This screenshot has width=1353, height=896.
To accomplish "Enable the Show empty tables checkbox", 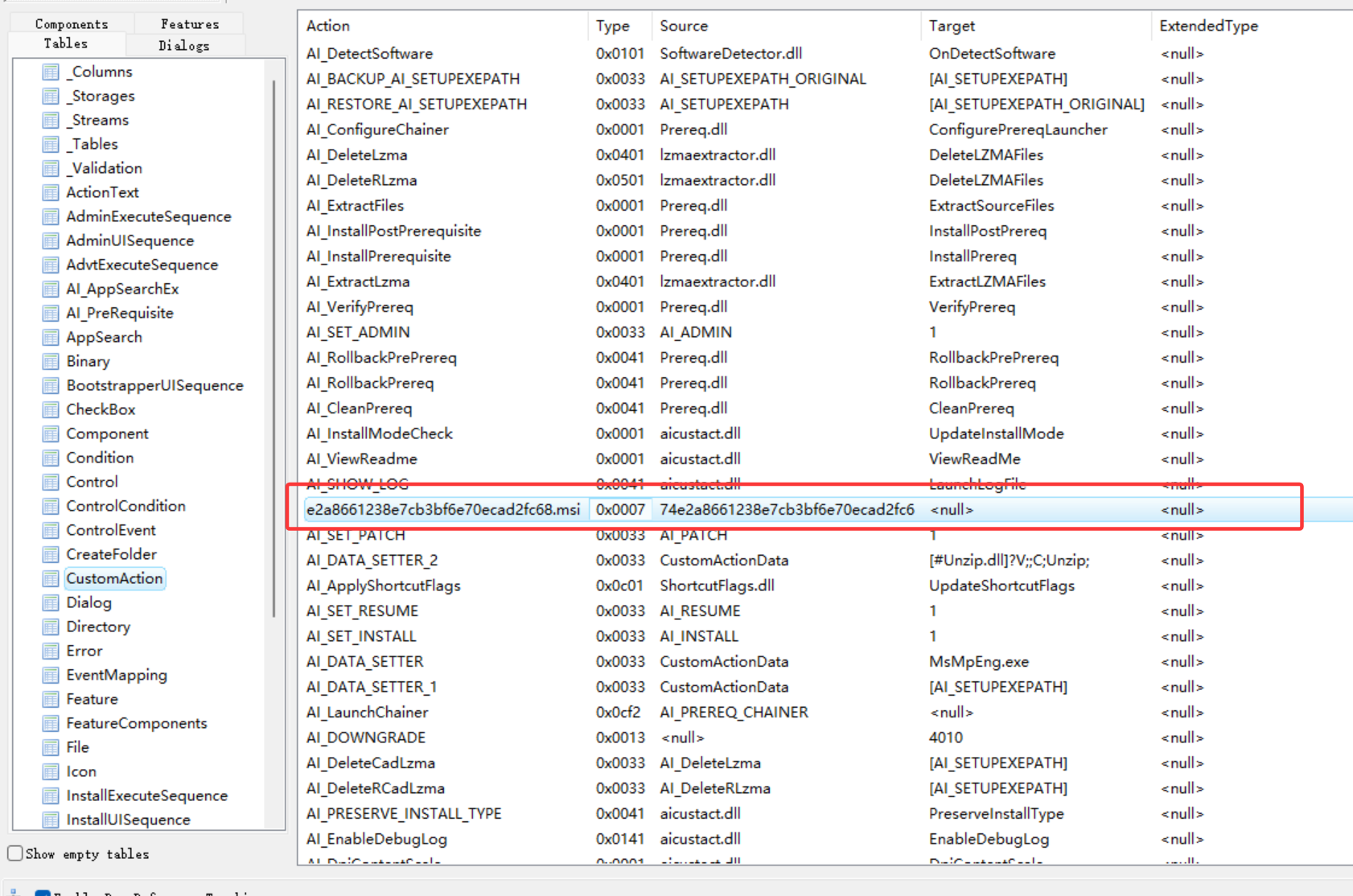I will pyautogui.click(x=15, y=853).
